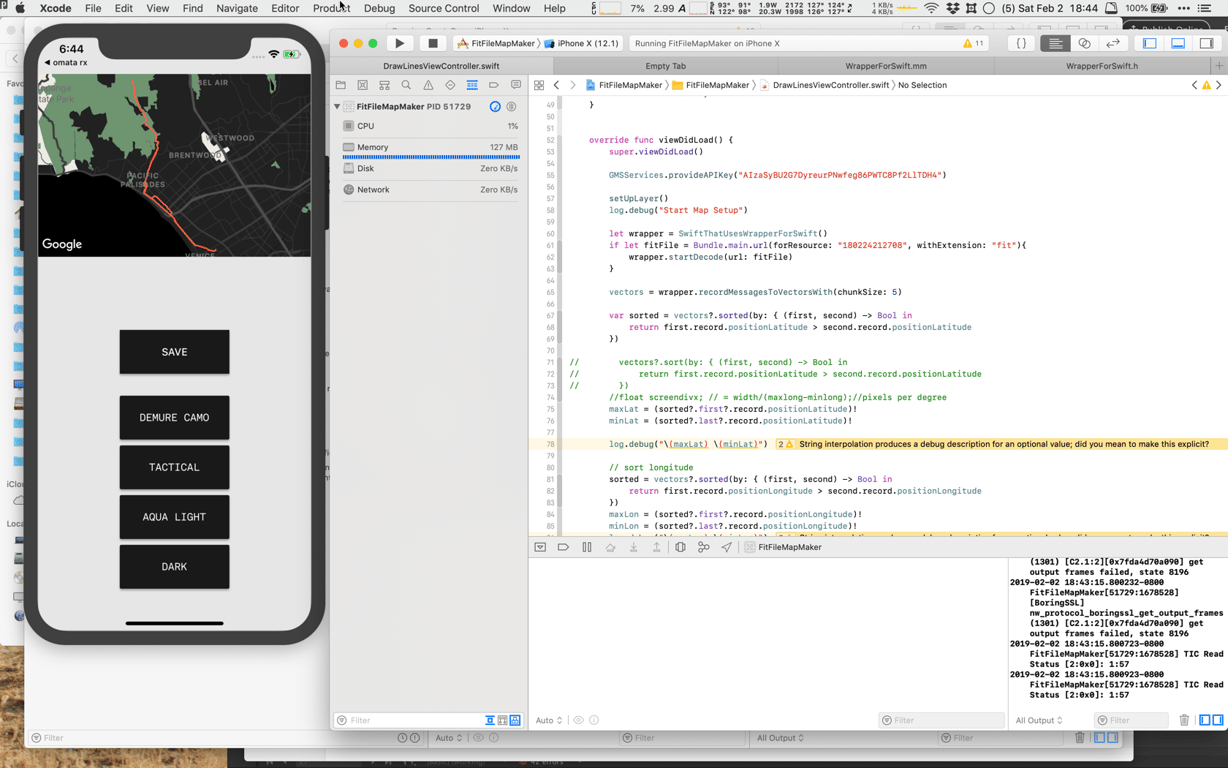This screenshot has height=768, width=1228.
Task: Open the Symbol navigator icon
Action: pos(384,86)
